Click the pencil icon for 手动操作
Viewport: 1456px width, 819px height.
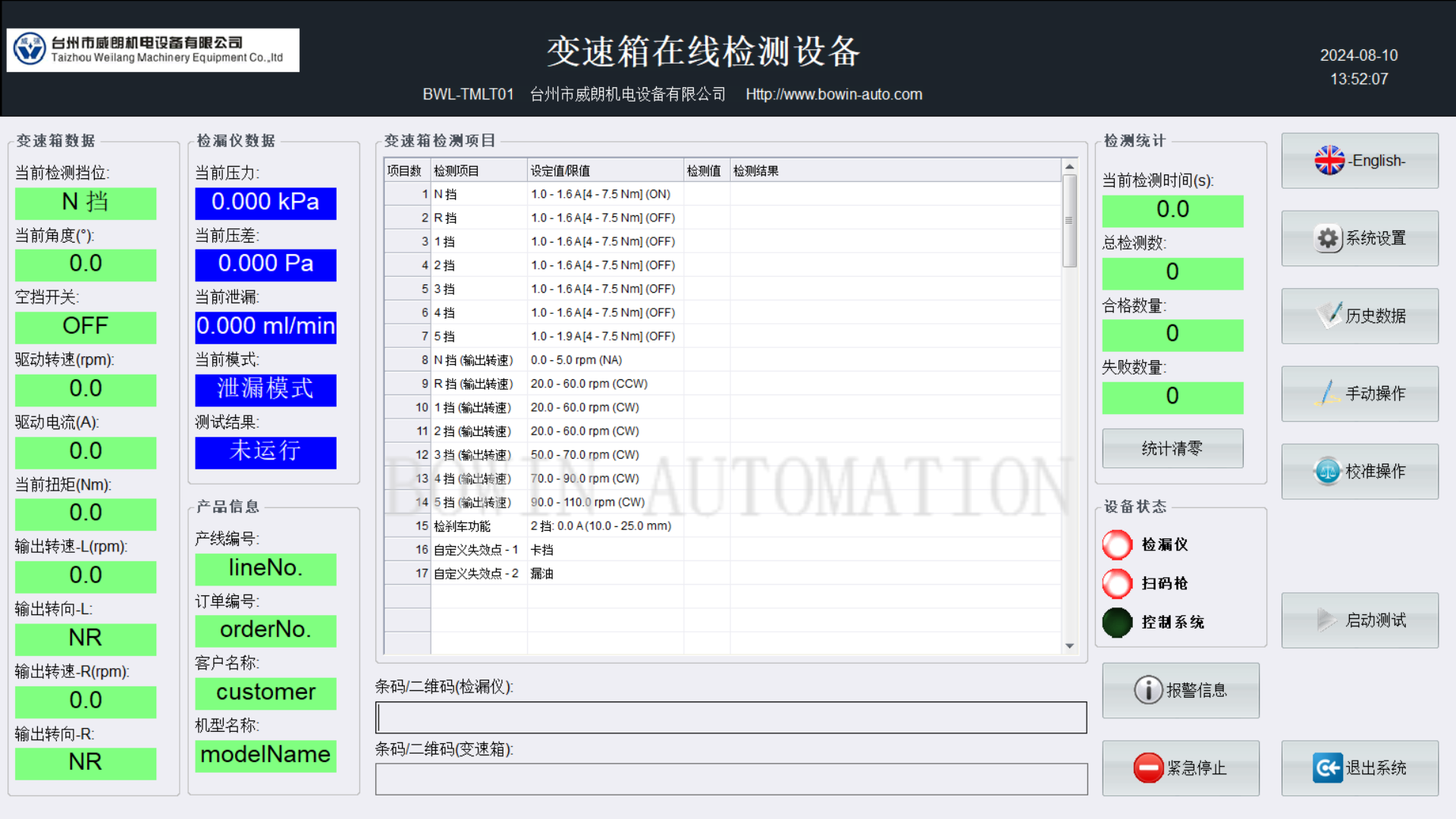1328,393
